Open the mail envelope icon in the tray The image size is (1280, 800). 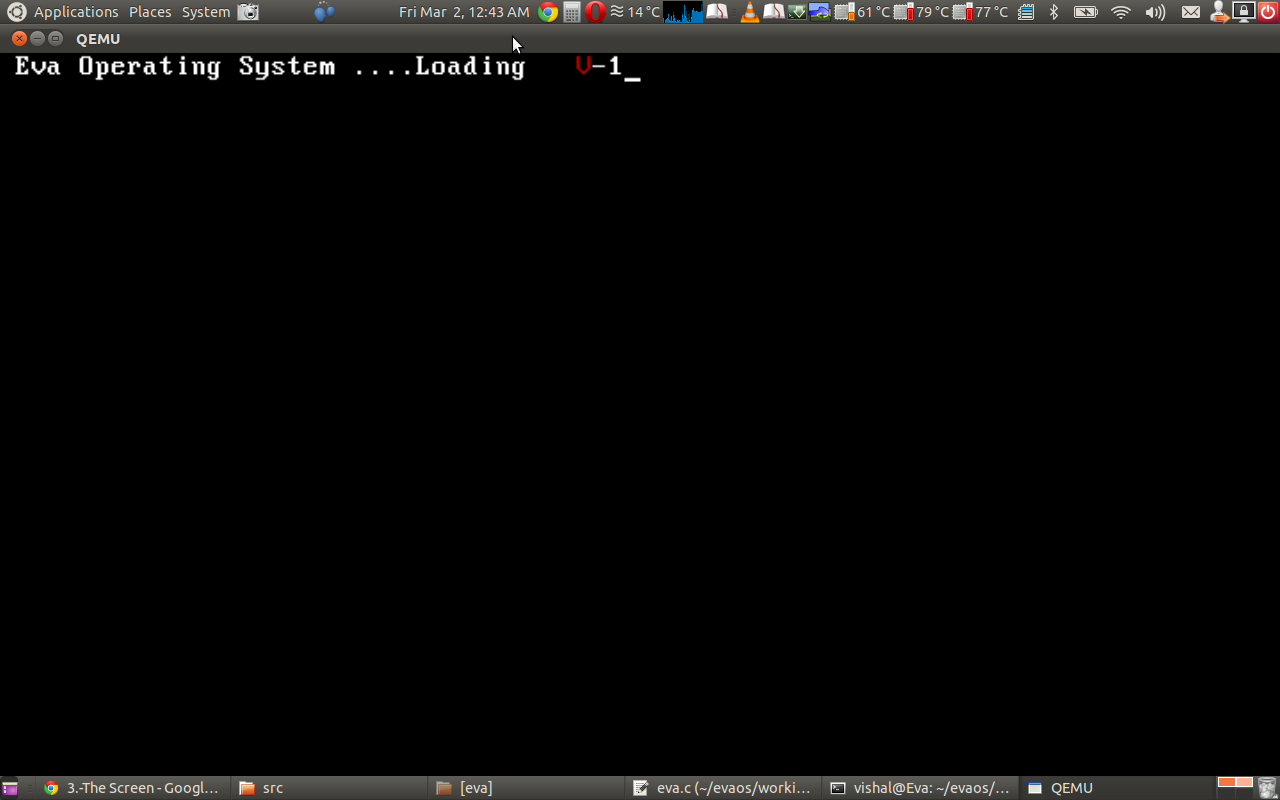coord(1192,12)
